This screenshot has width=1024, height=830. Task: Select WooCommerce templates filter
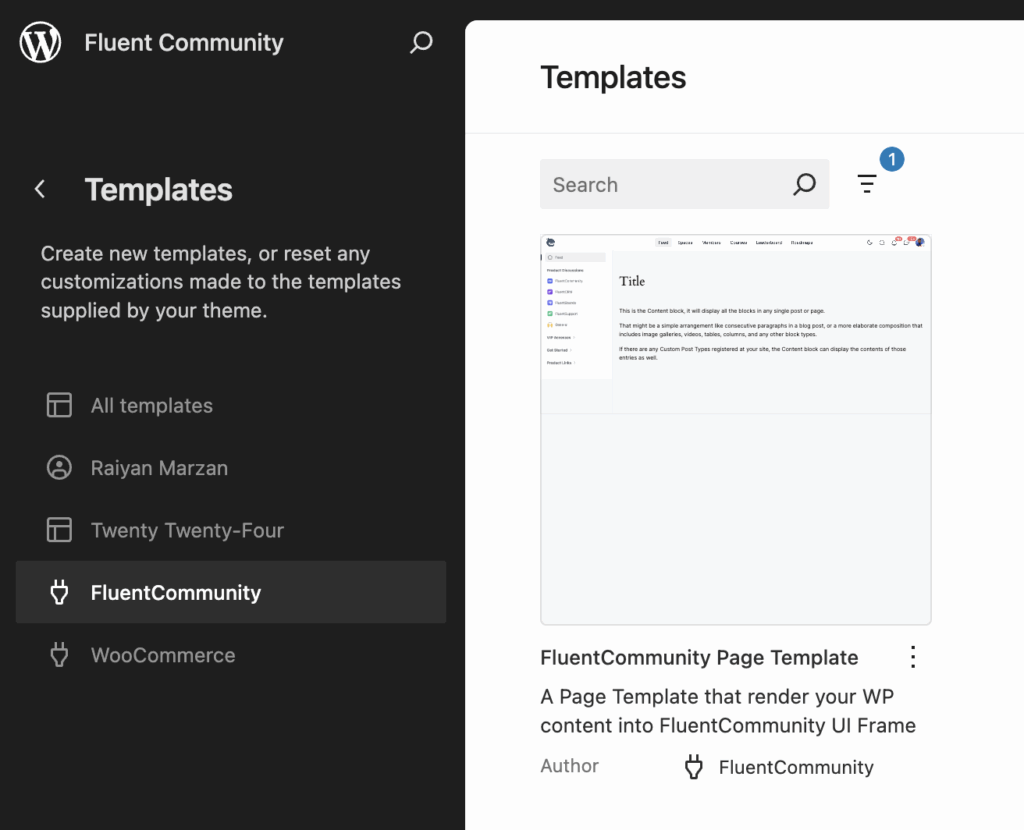[x=231, y=654]
